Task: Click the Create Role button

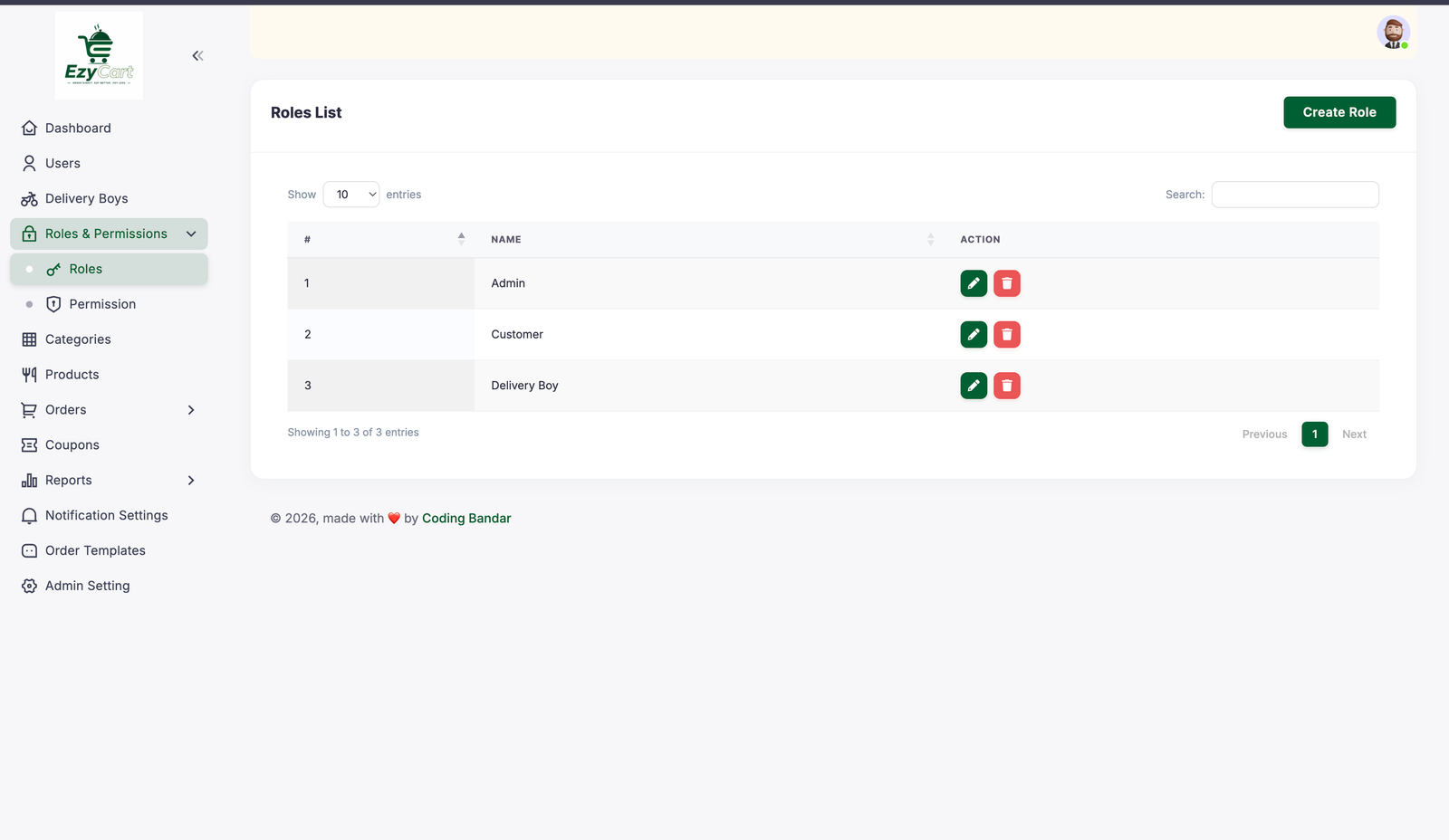Action: click(x=1339, y=112)
